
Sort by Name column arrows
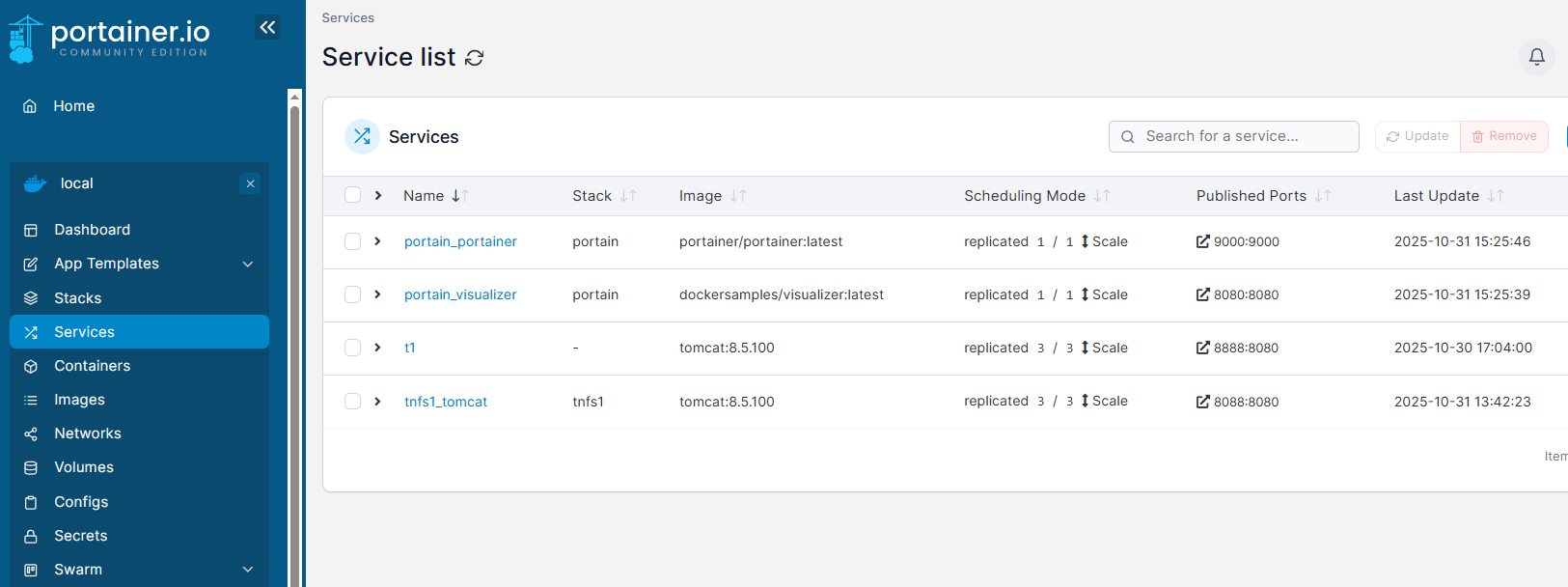click(460, 196)
